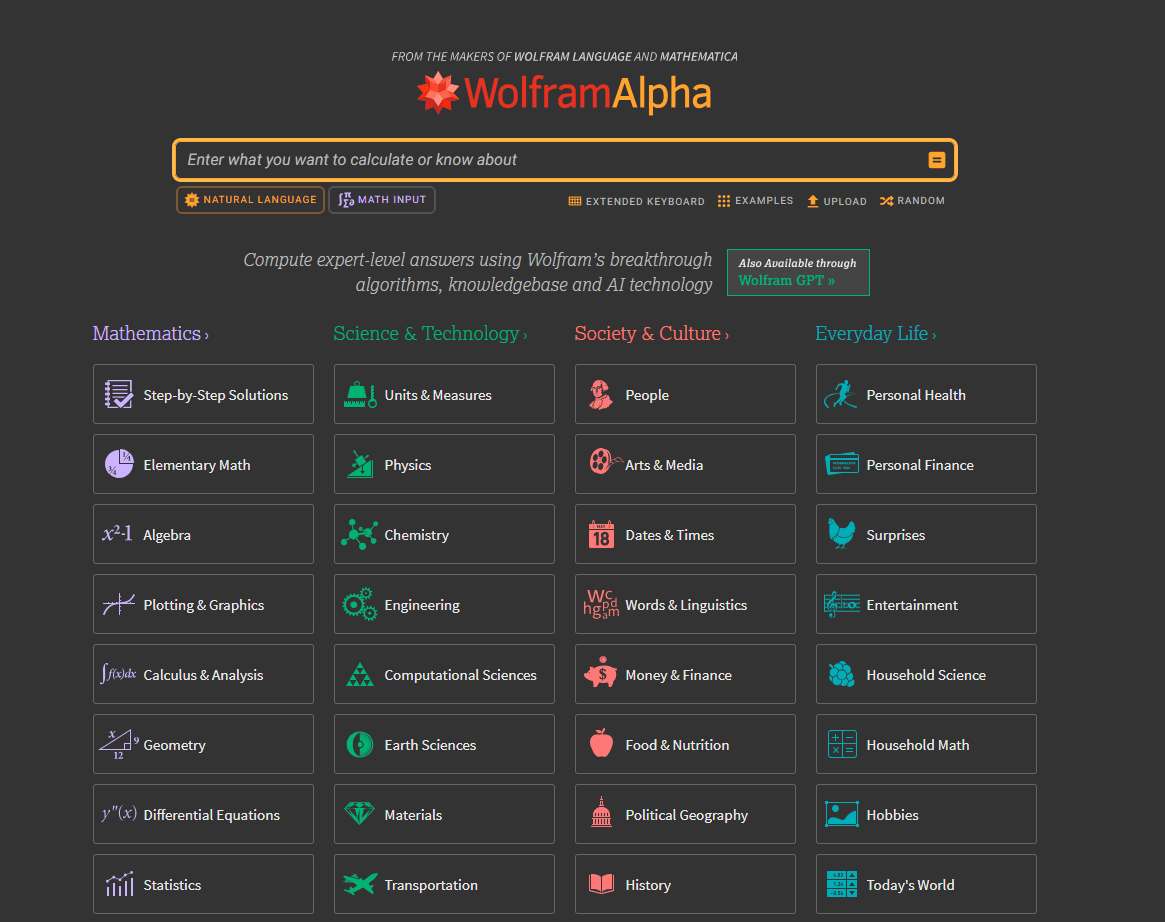Expand the Mathematics category heading
The image size is (1165, 922).
tap(150, 334)
